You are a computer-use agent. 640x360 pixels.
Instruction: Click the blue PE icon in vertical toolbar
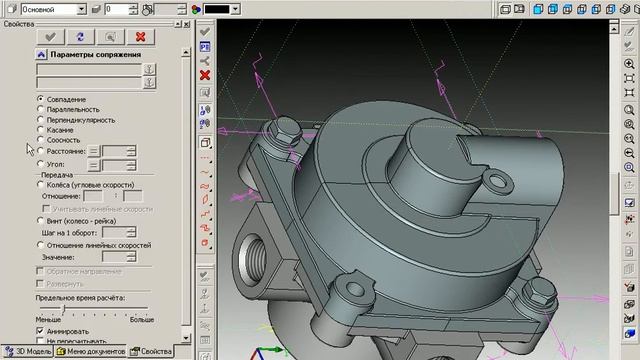[205, 47]
